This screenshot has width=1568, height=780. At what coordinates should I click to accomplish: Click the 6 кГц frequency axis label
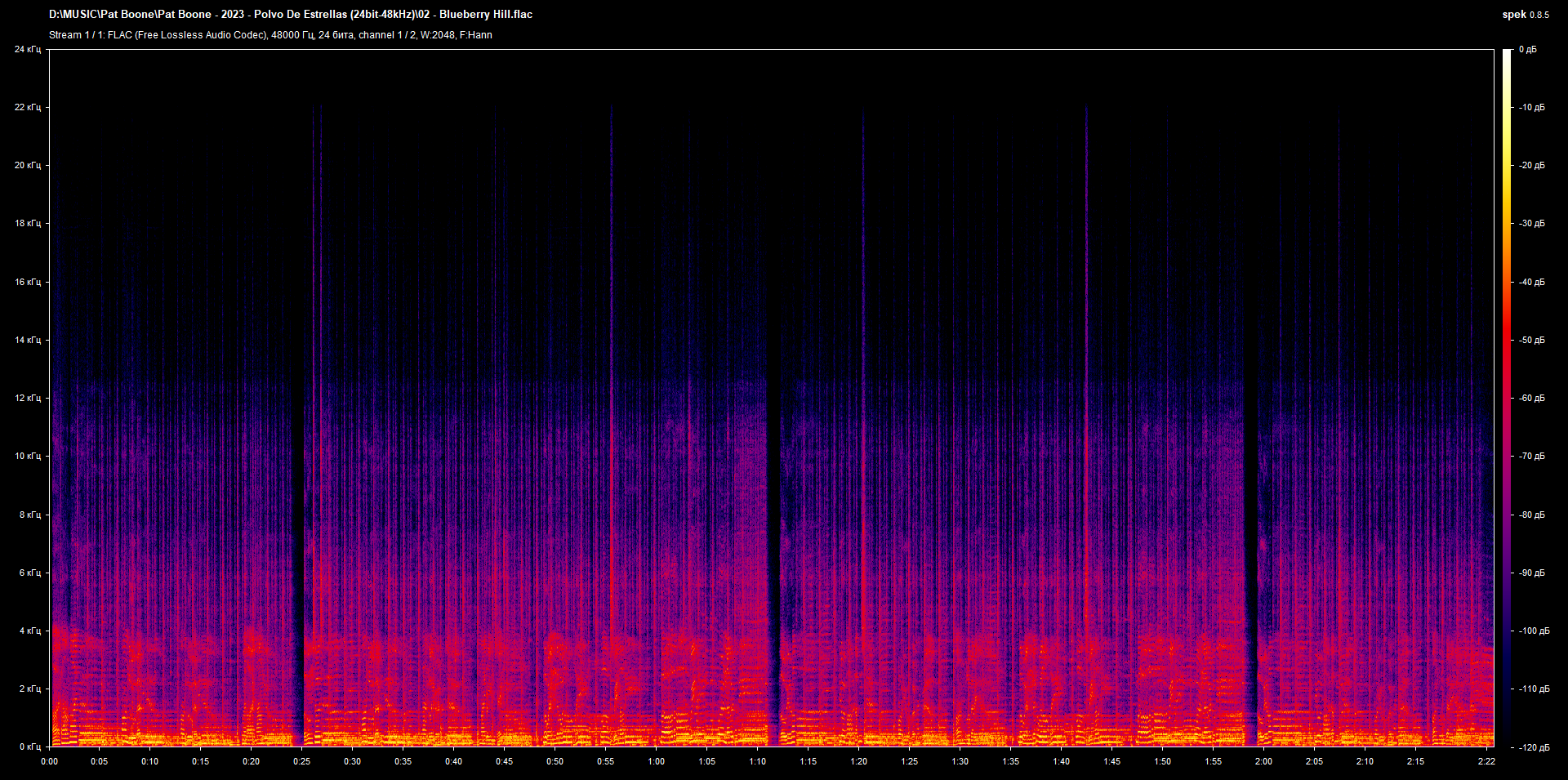point(29,573)
